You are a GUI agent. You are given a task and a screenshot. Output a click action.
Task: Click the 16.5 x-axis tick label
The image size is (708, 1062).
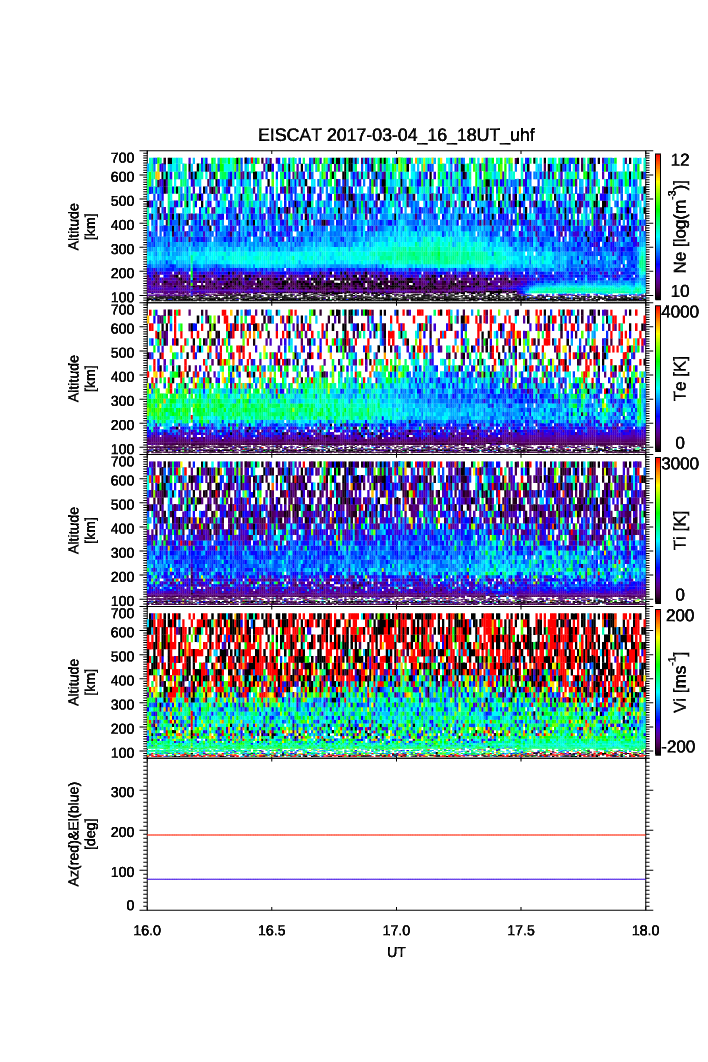[272, 930]
